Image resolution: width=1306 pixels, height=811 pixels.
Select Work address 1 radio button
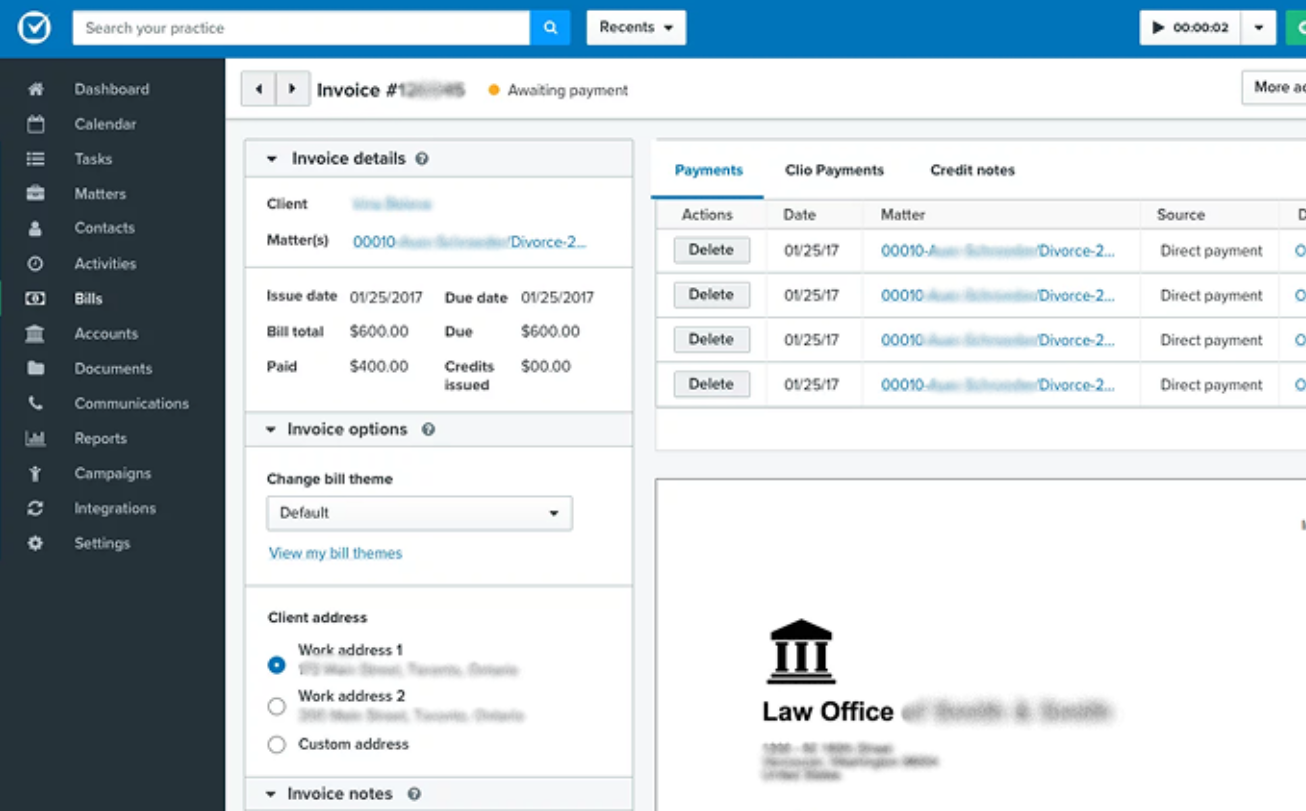277,665
